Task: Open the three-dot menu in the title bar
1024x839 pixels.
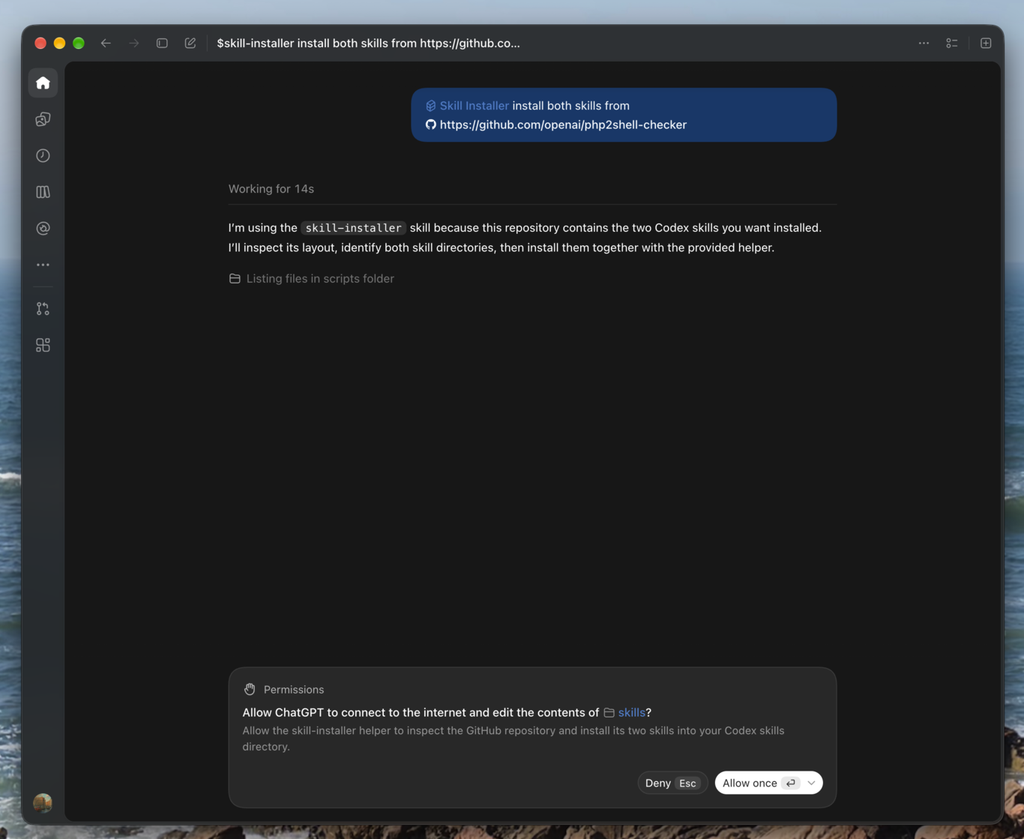Action: (923, 43)
